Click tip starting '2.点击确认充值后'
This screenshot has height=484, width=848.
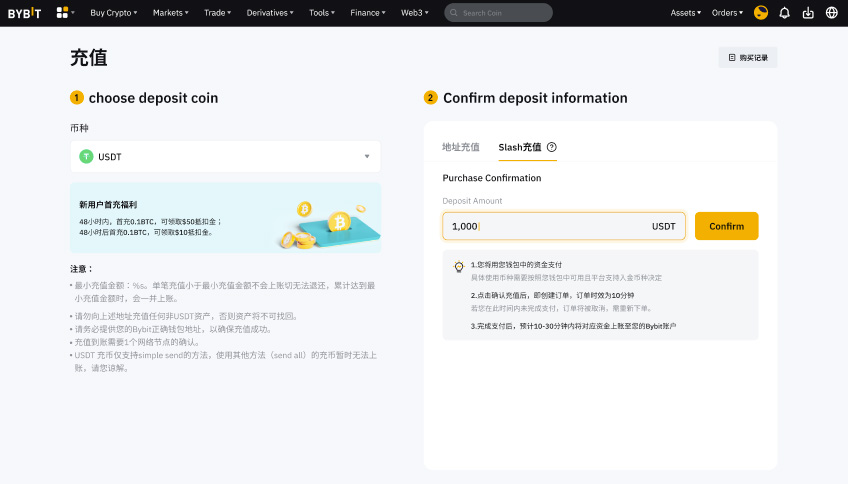pos(552,295)
